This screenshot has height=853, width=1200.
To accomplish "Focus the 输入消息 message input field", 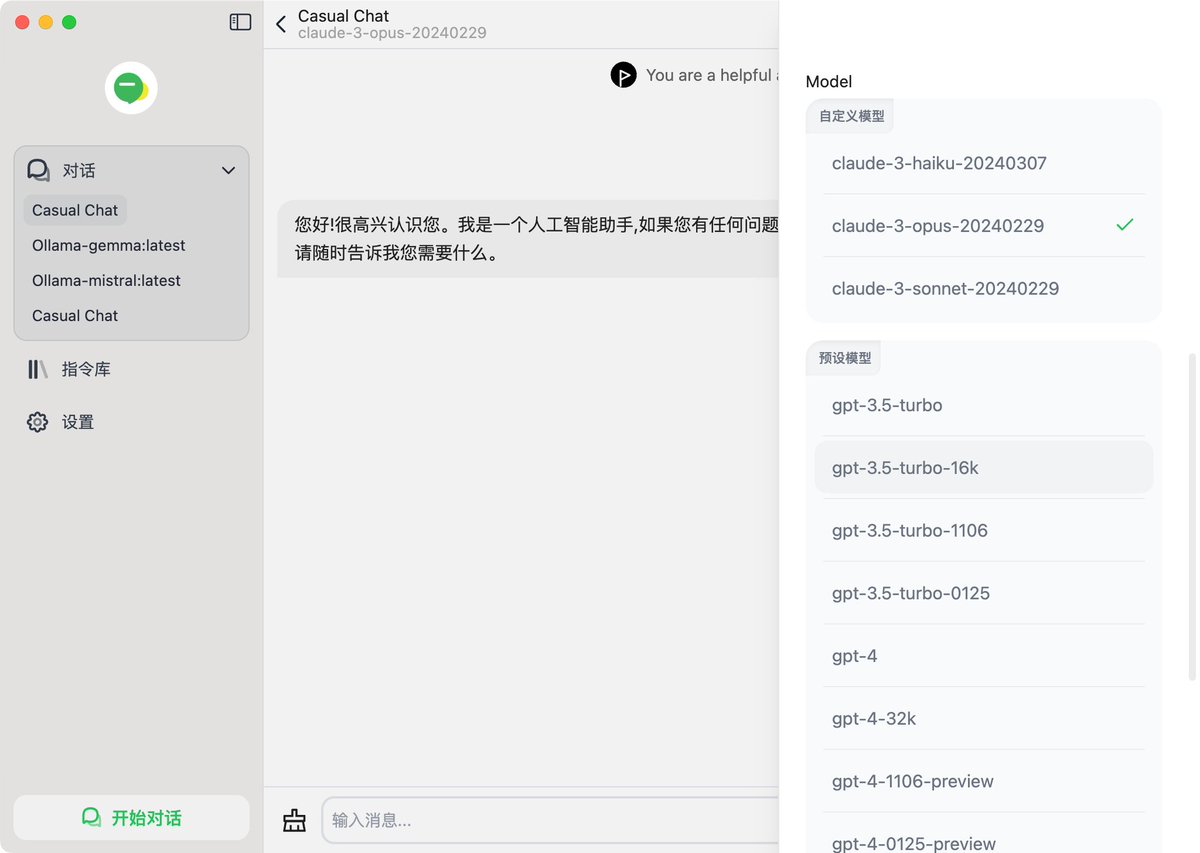I will coord(550,820).
